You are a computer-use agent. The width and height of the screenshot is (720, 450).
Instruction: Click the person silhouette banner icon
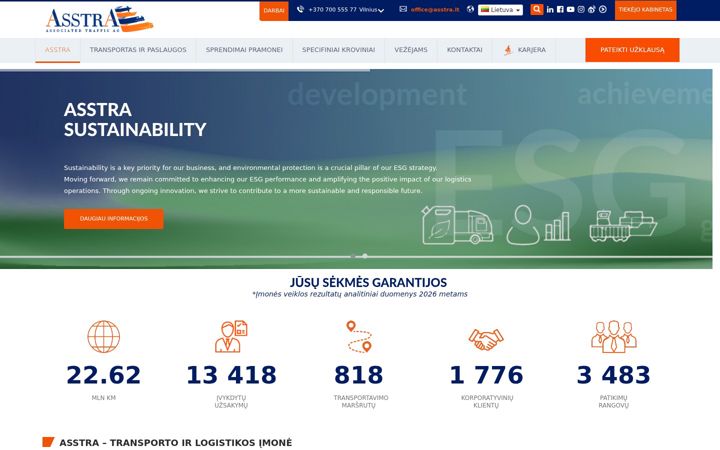pyautogui.click(x=523, y=225)
